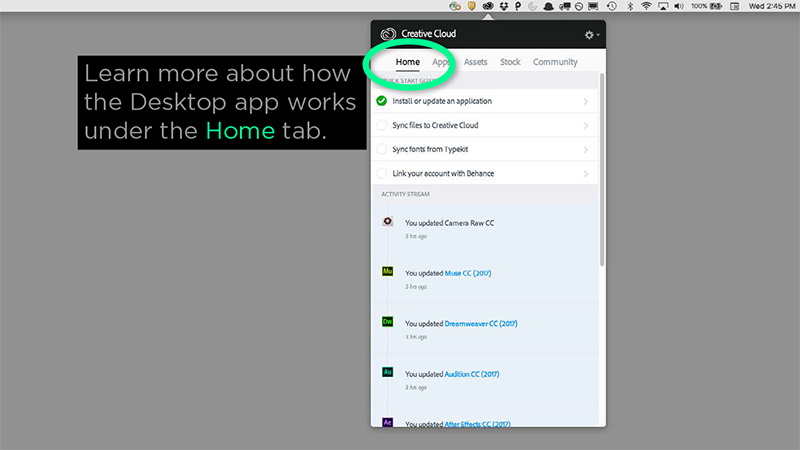Toggle the 'Link your account with Behance' circle
800x450 pixels.
[382, 173]
